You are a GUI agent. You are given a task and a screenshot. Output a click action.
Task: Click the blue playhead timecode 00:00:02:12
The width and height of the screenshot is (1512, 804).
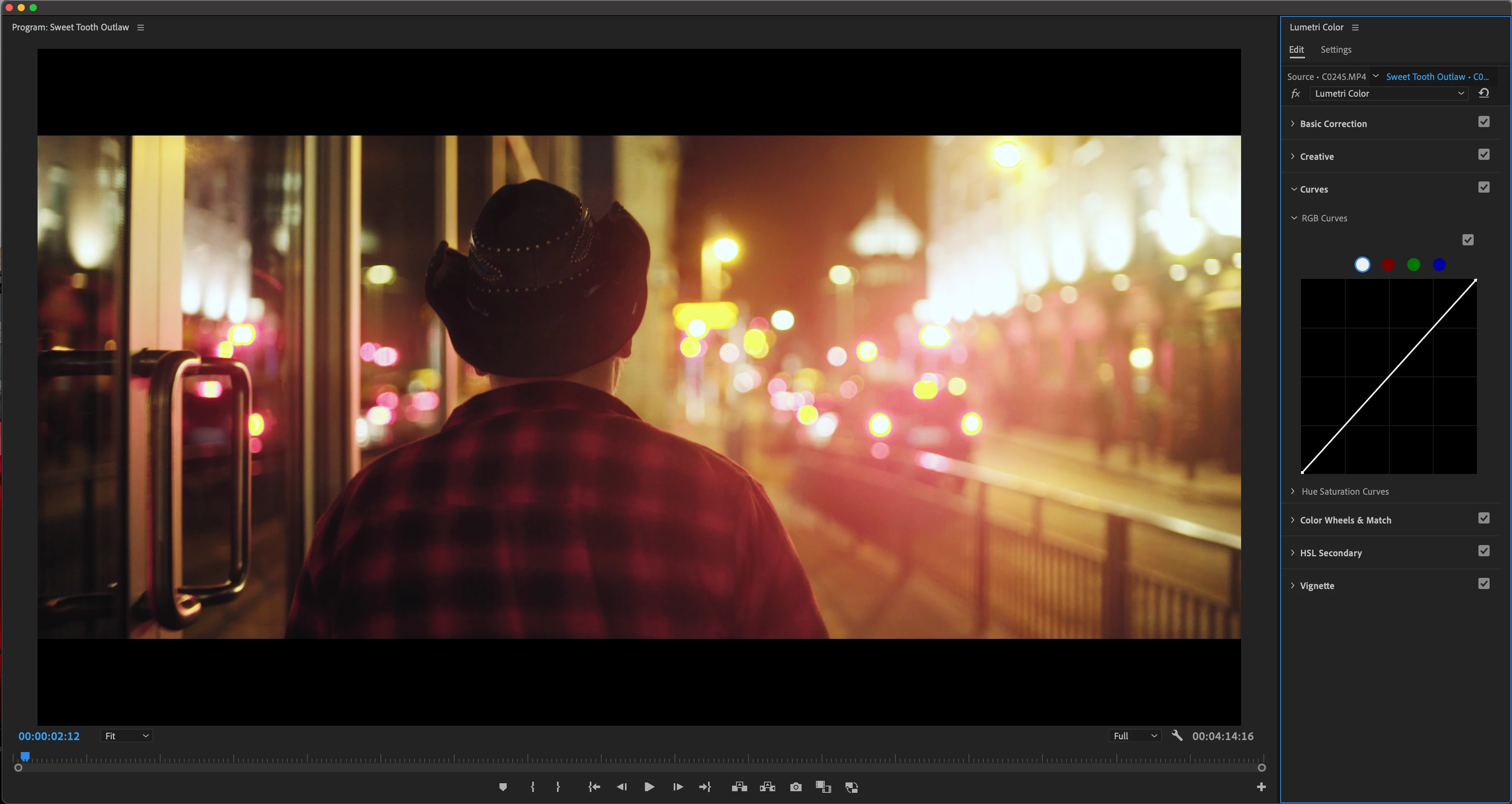49,736
